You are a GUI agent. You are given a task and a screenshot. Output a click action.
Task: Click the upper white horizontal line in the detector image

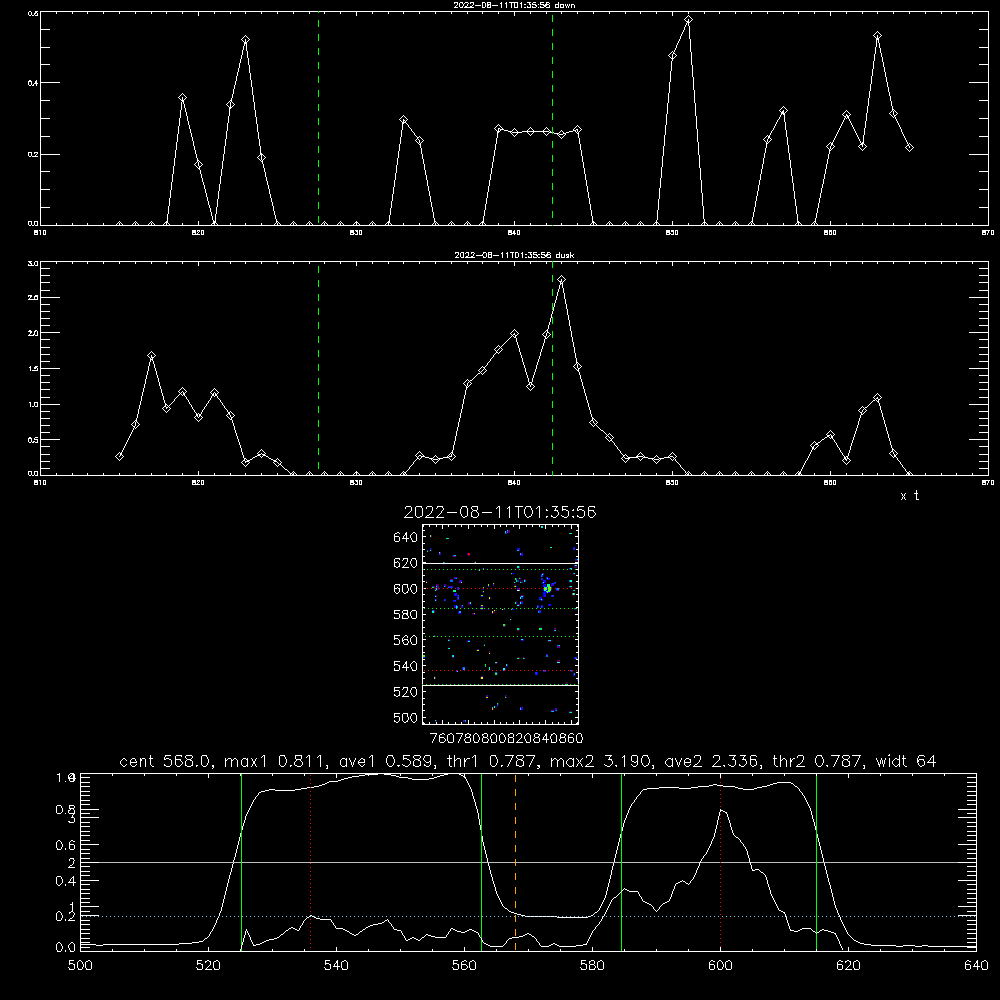[x=500, y=563]
